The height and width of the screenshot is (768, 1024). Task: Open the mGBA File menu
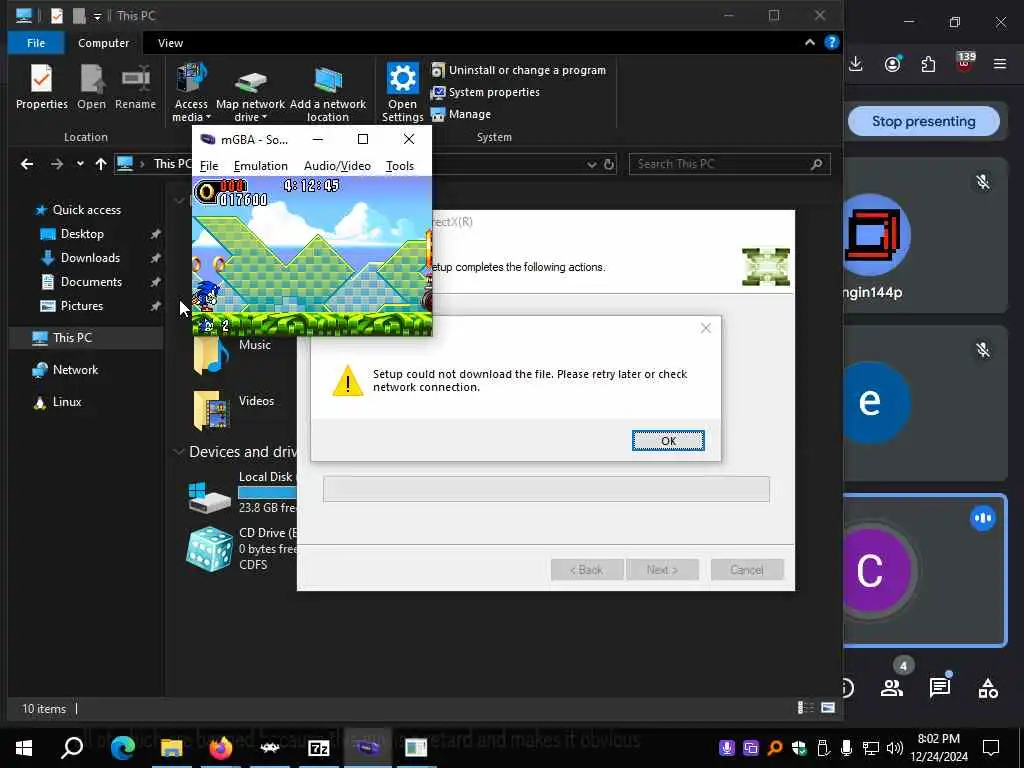tap(209, 166)
